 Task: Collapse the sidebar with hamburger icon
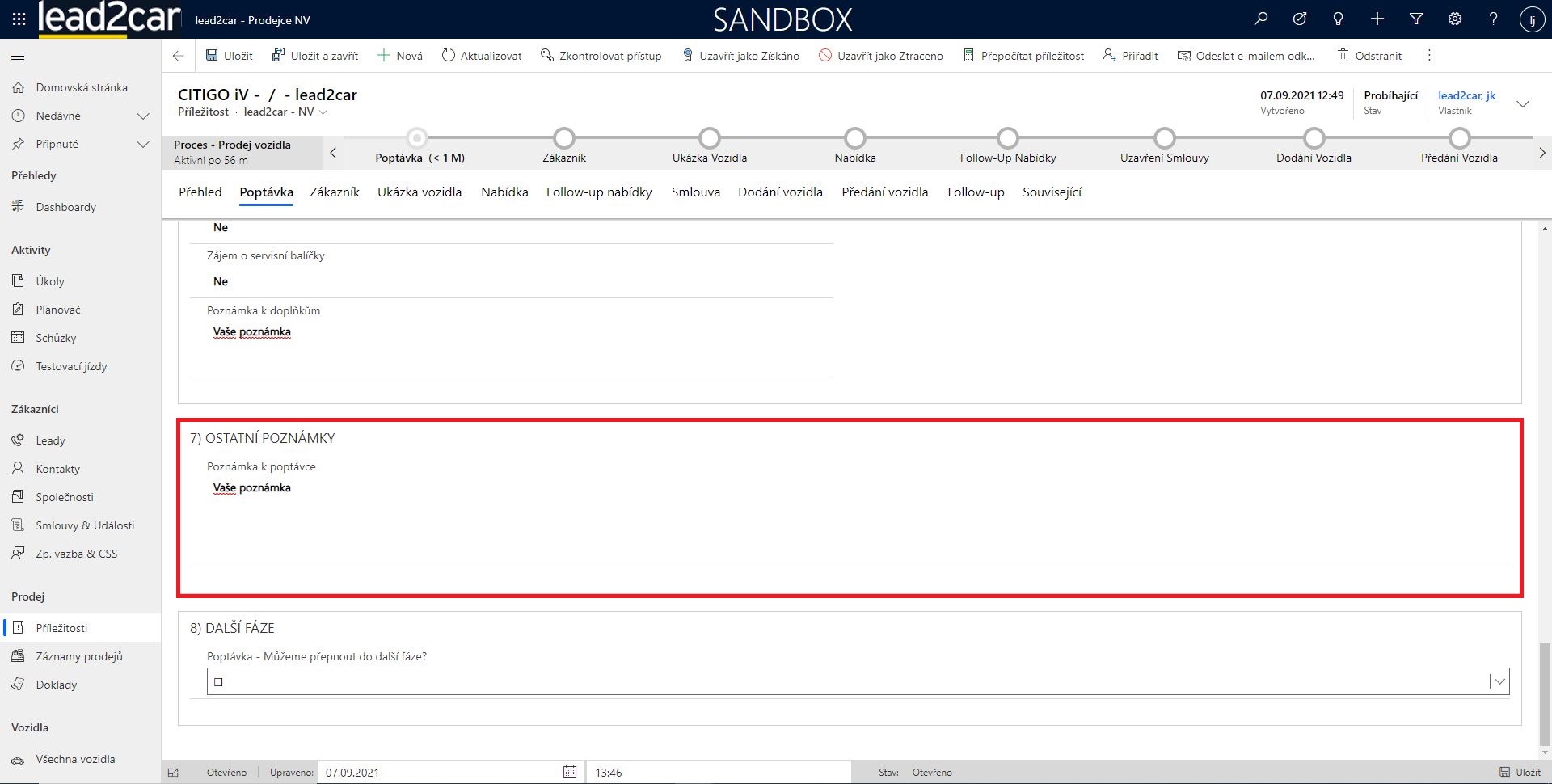(18, 56)
